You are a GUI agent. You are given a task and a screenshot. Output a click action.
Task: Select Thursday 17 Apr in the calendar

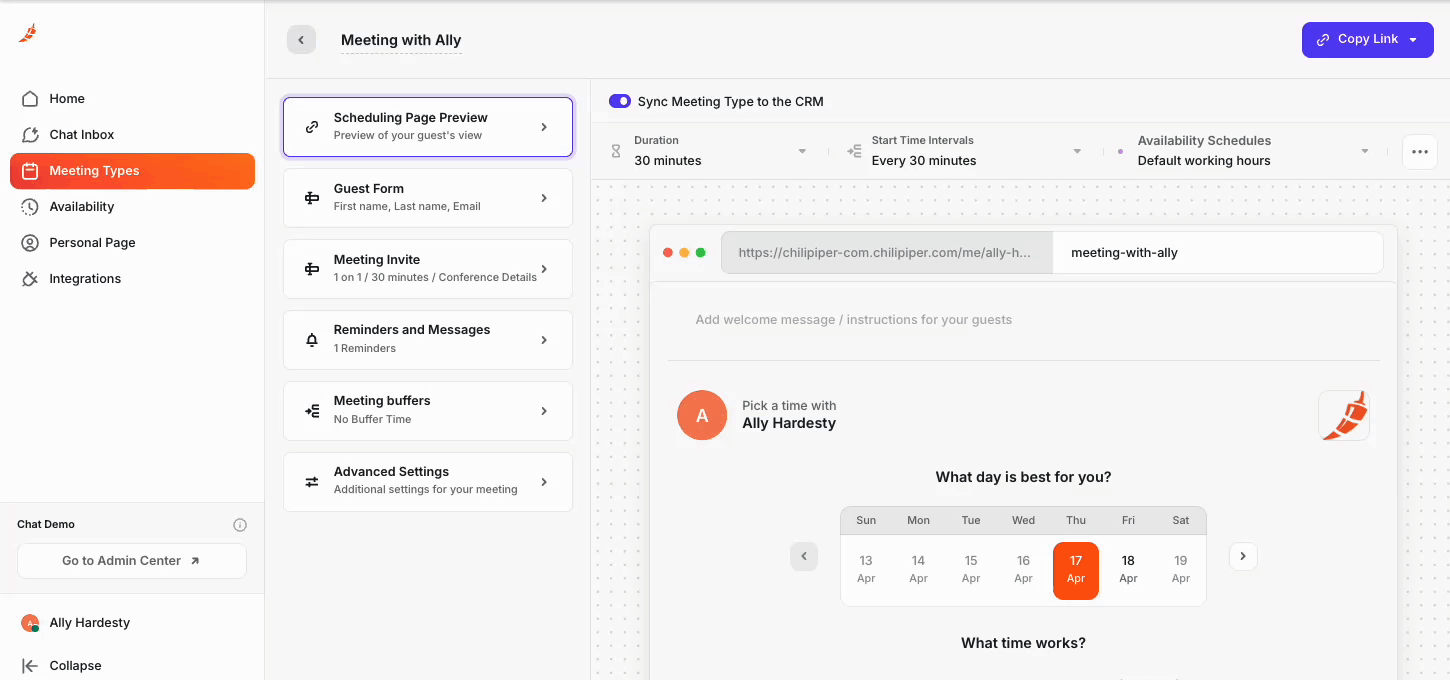pyautogui.click(x=1076, y=571)
